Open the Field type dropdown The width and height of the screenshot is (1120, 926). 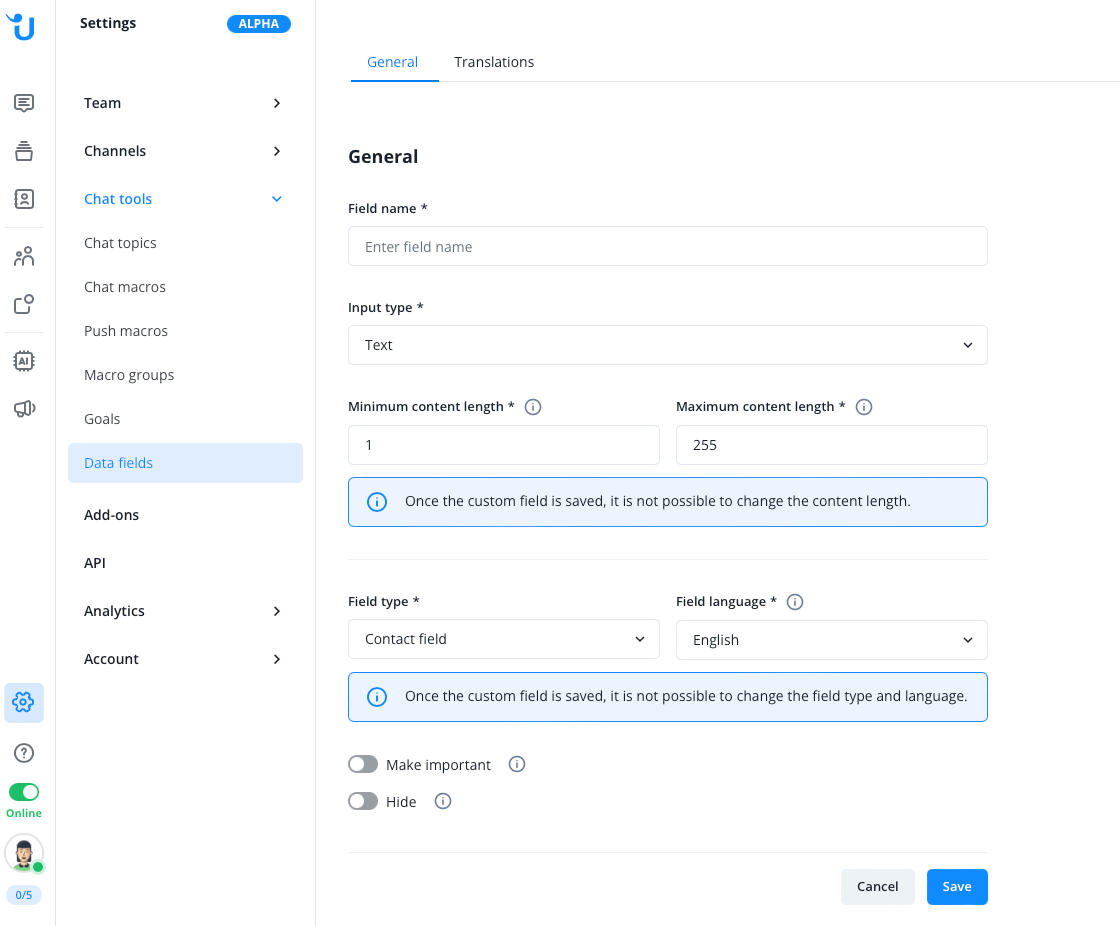(x=503, y=639)
